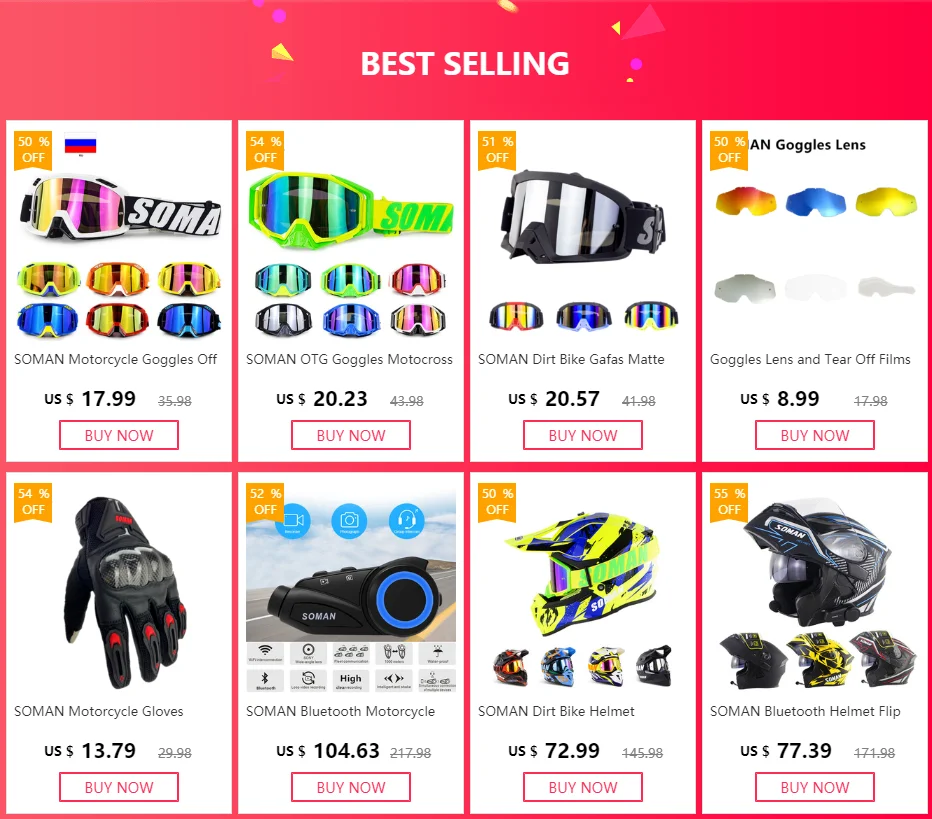Click the 55% OFF badge on flip helmet
The image size is (932, 819).
tap(729, 502)
